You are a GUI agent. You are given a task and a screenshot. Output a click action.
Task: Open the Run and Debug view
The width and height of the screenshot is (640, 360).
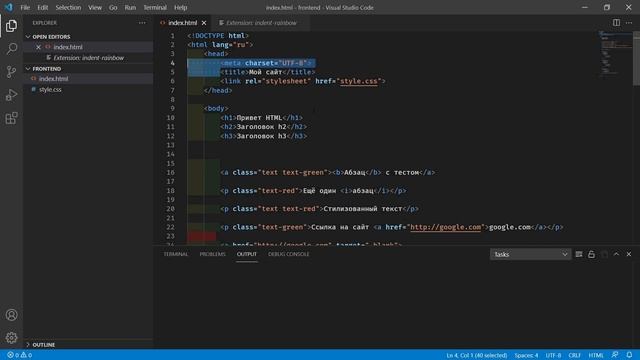(x=11, y=95)
